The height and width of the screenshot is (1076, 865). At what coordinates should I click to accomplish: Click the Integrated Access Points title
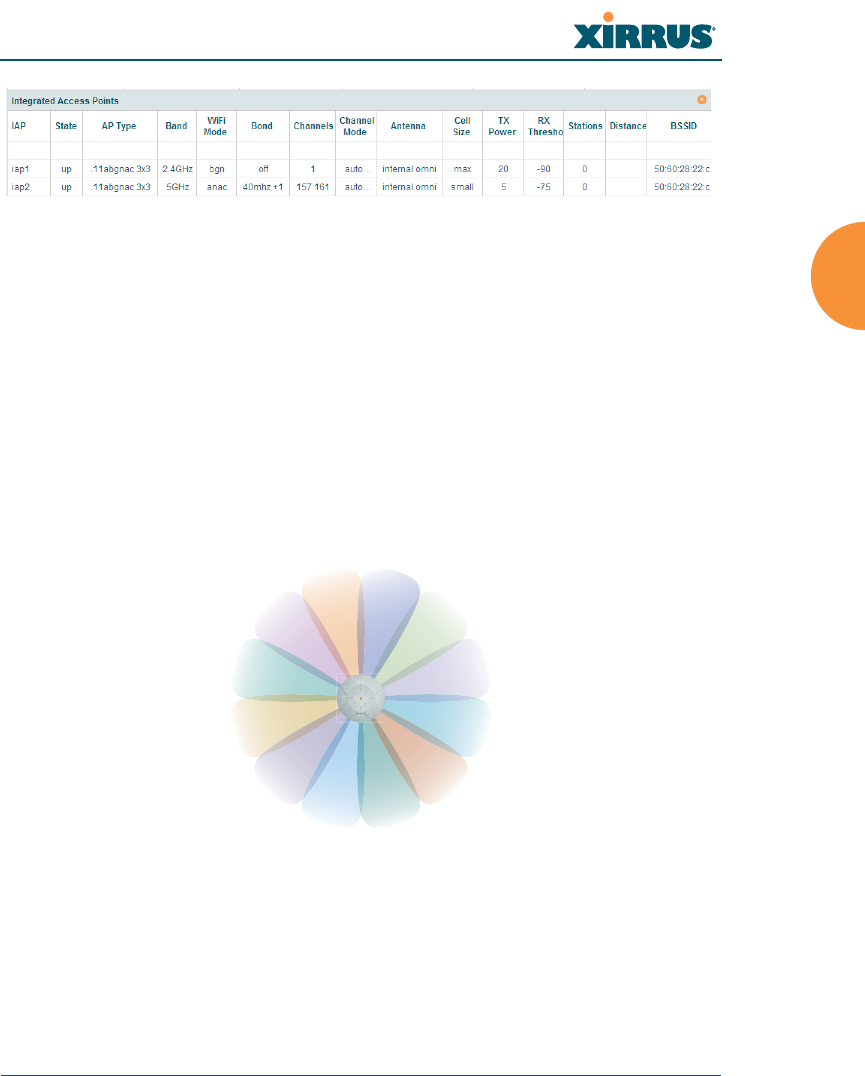[x=64, y=101]
